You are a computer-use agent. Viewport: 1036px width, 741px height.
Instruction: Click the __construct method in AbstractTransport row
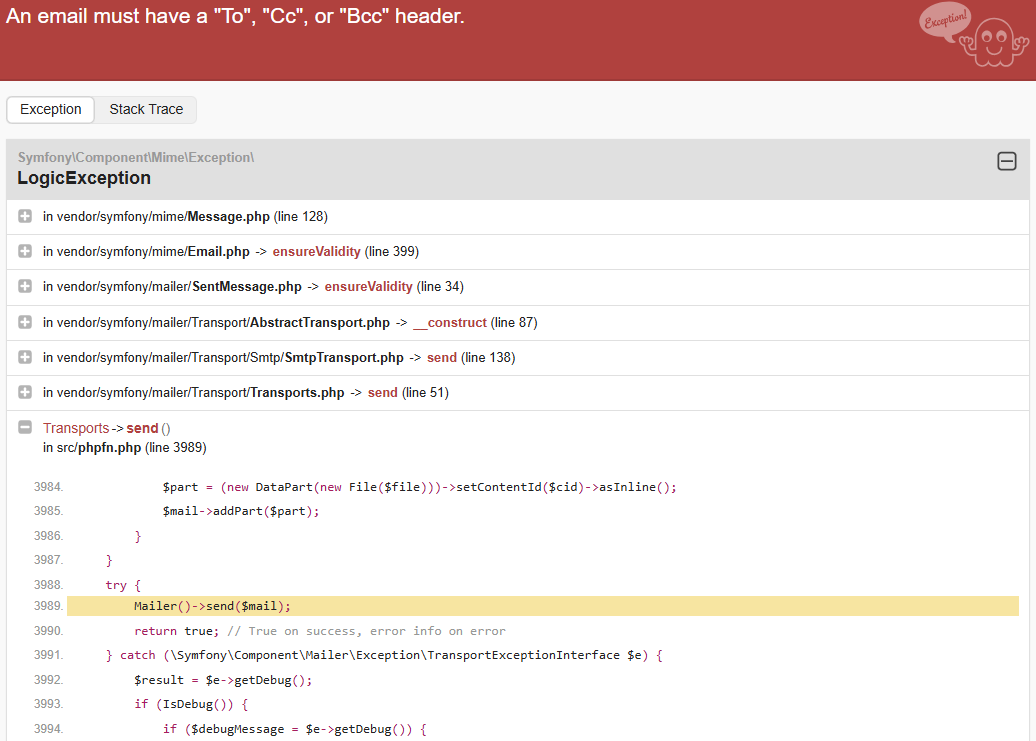(x=449, y=323)
